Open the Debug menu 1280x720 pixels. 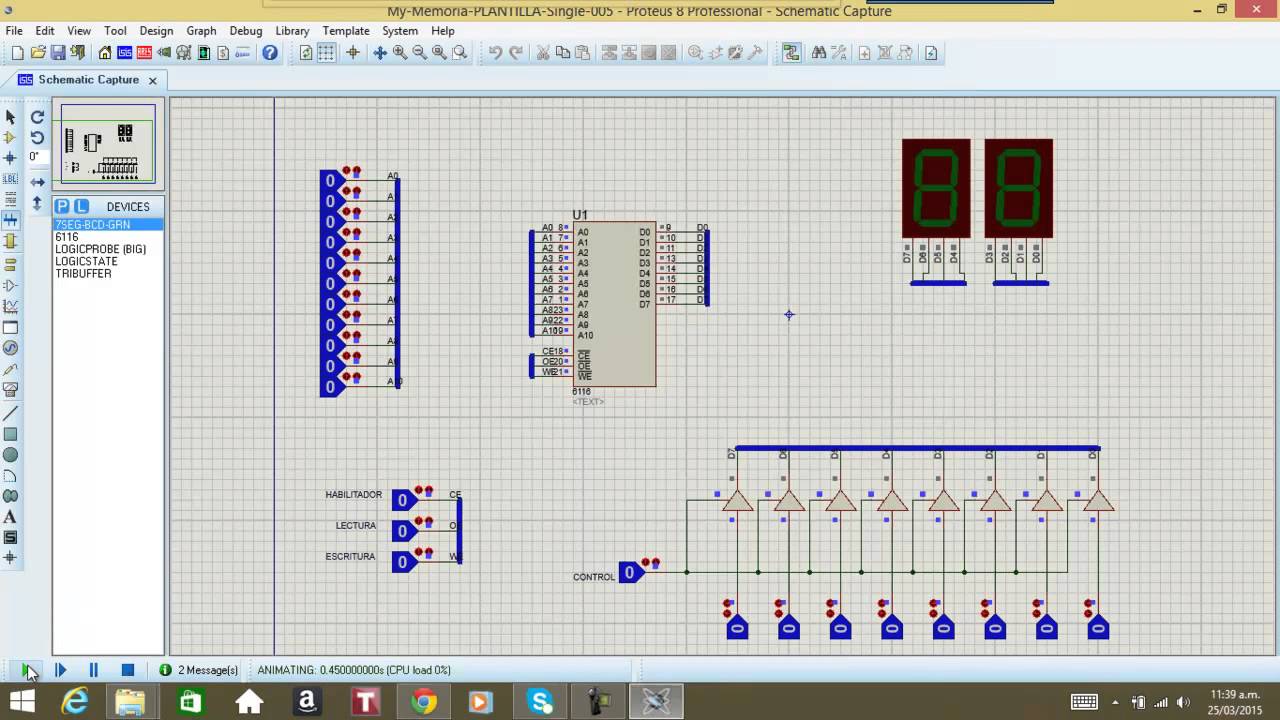tap(246, 31)
